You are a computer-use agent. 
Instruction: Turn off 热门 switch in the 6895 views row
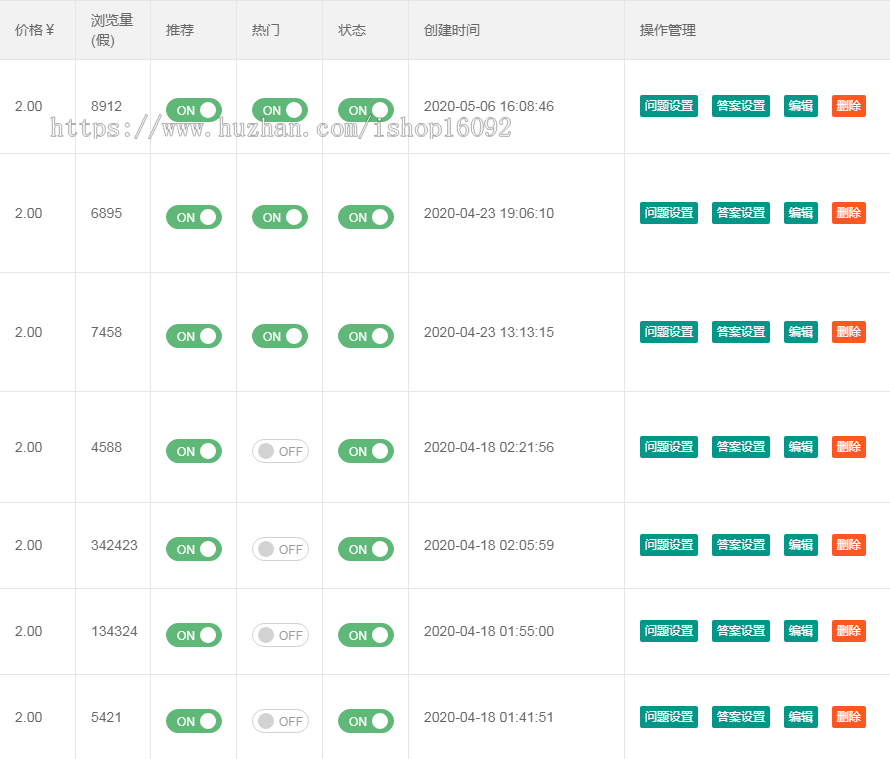(x=279, y=217)
